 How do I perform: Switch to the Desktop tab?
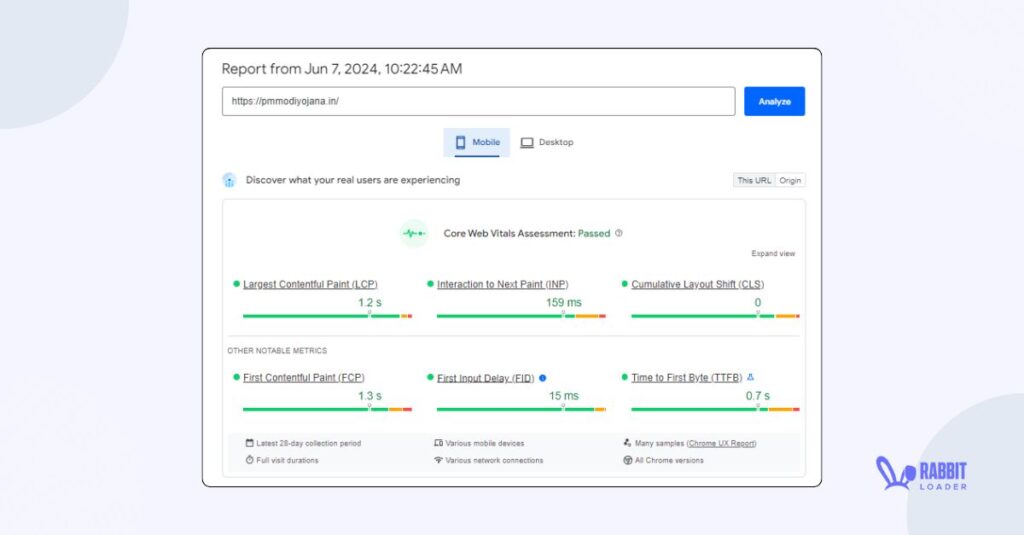coord(547,142)
